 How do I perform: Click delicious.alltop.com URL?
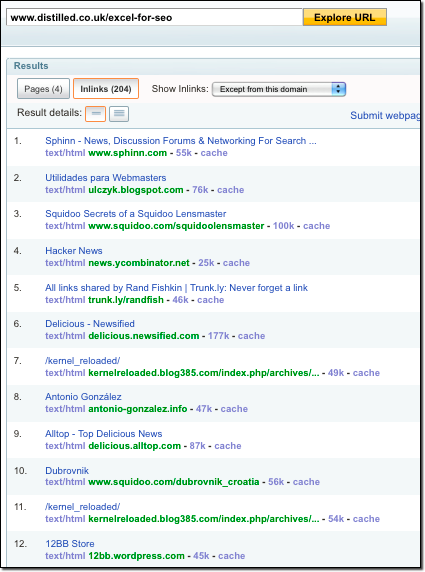[x=135, y=446]
